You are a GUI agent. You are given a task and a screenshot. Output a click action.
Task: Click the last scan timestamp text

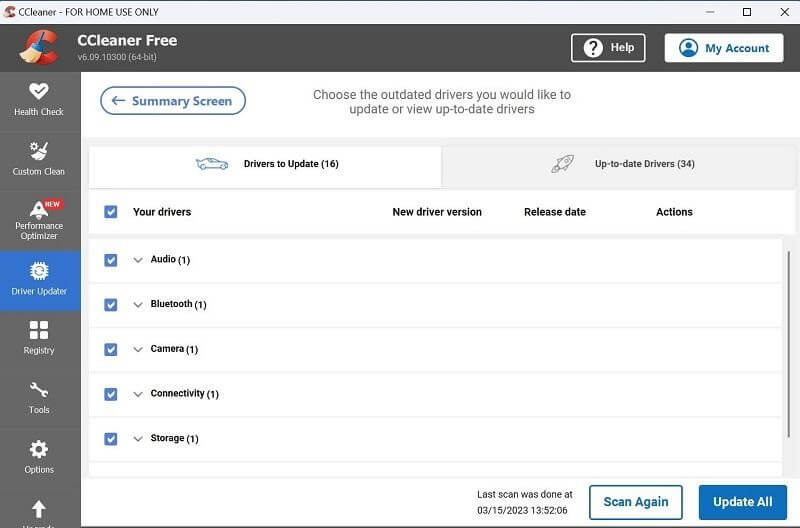coord(522,510)
